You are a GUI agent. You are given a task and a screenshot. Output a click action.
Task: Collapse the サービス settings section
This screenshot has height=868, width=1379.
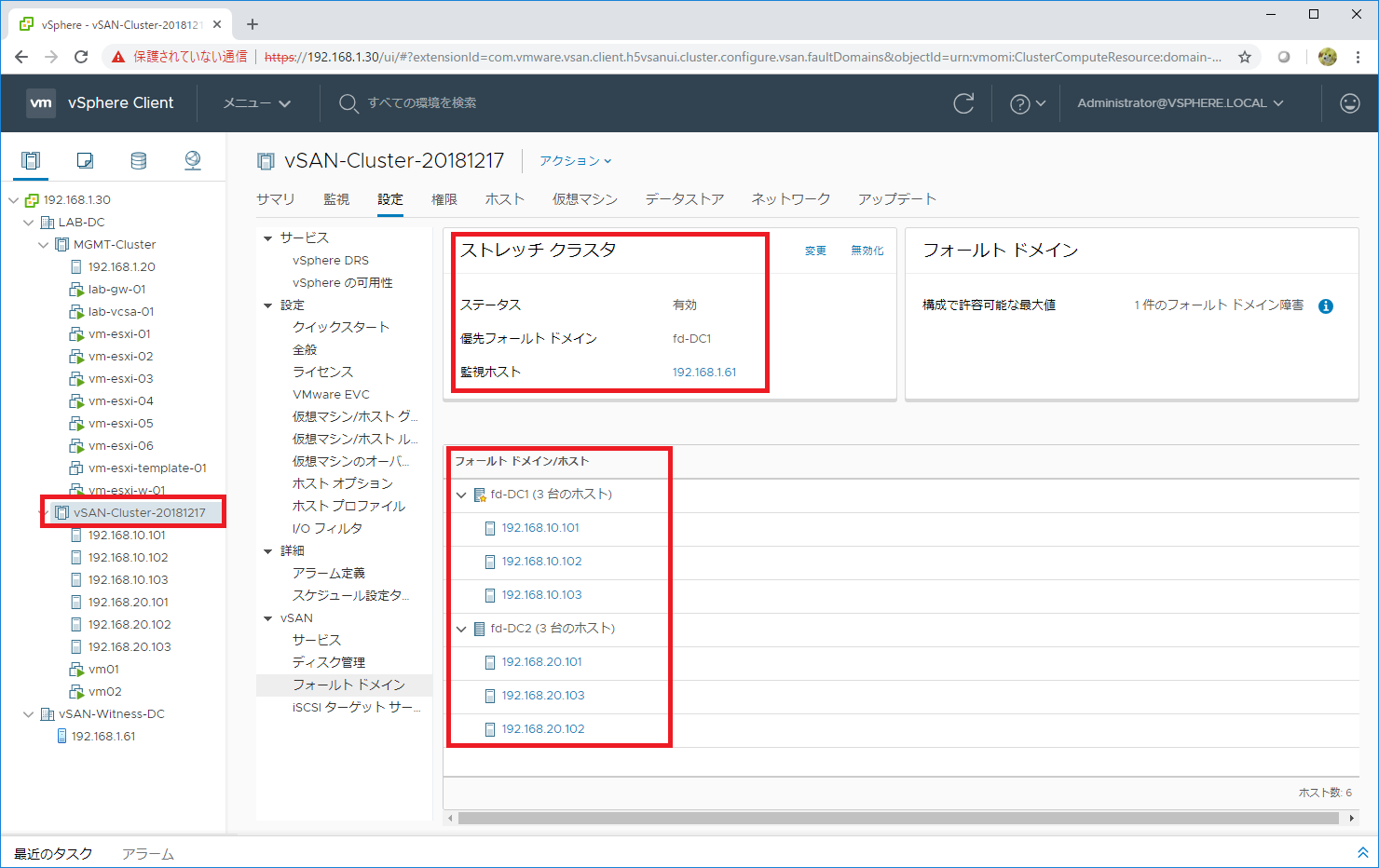point(268,238)
